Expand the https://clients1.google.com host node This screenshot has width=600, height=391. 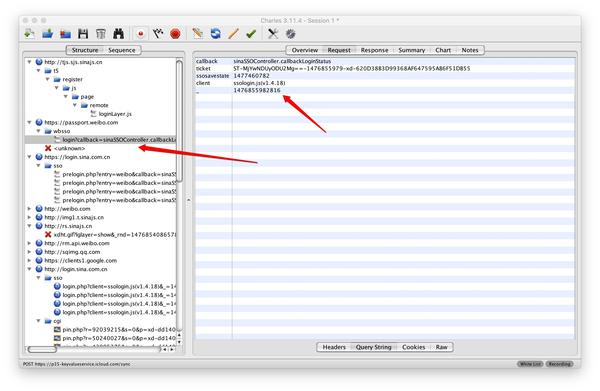click(29, 261)
